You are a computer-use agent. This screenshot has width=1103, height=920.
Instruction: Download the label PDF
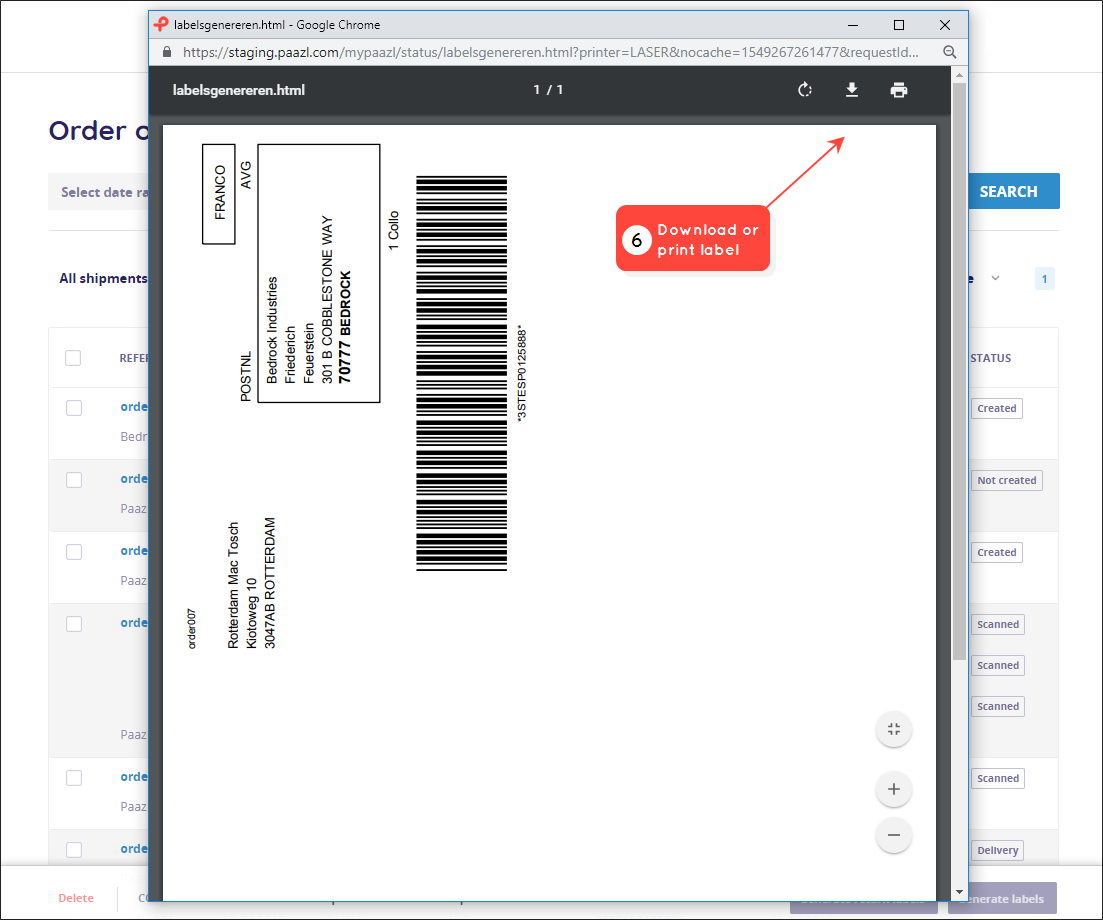[x=852, y=90]
